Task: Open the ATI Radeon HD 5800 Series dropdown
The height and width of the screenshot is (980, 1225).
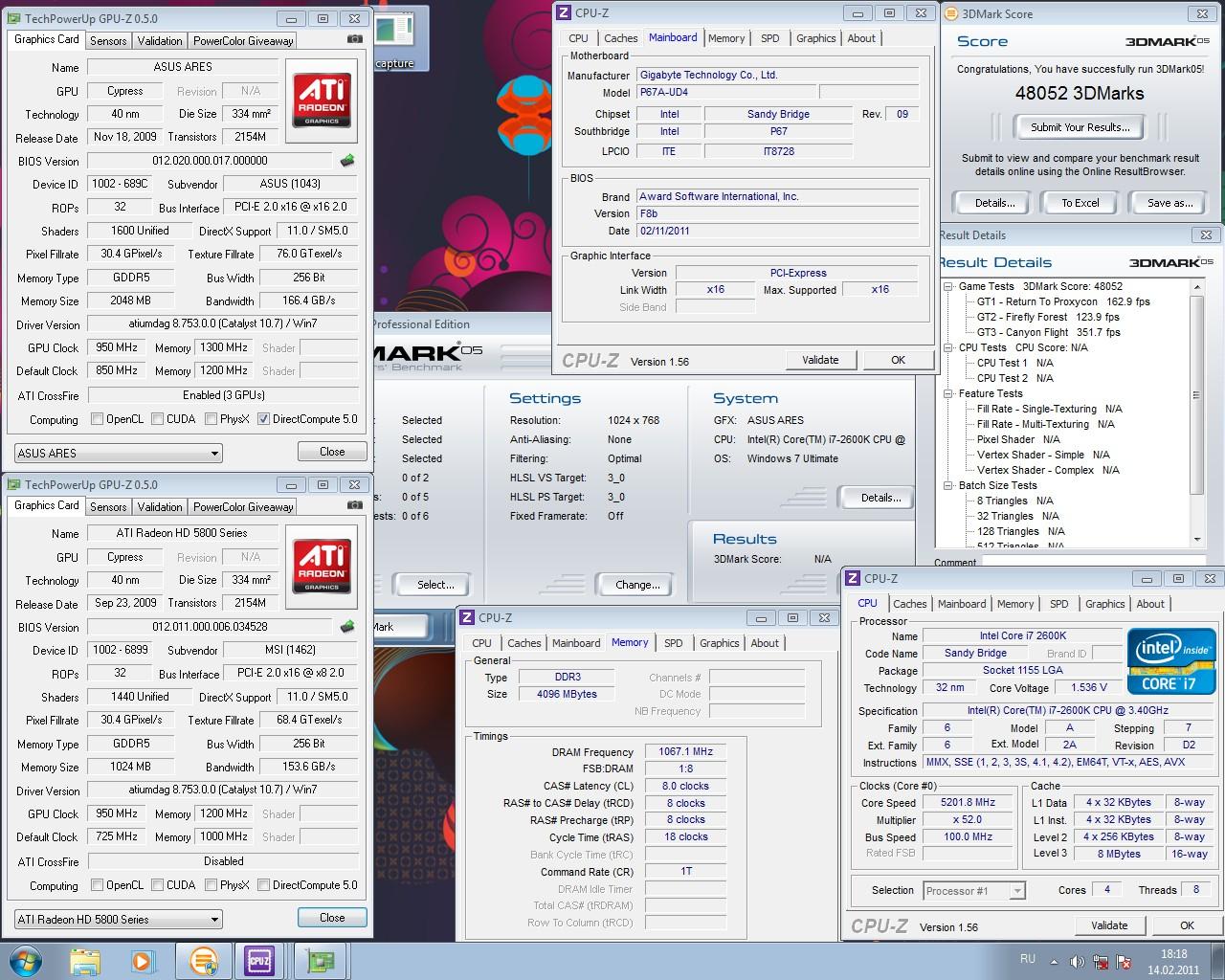Action: (x=118, y=919)
